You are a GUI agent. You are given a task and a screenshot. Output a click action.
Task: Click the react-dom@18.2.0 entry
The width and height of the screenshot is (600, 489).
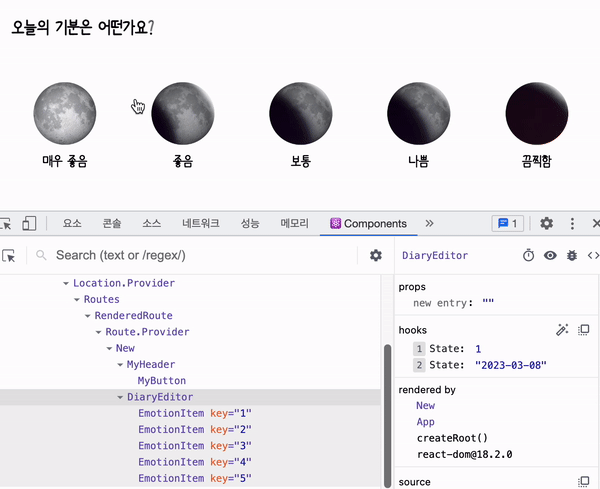coord(465,455)
